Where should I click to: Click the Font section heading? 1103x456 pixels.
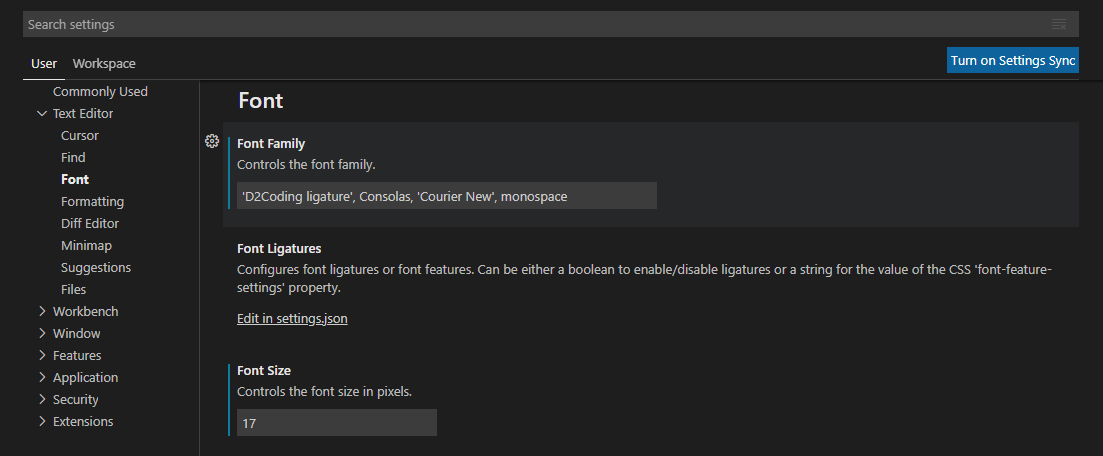pyautogui.click(x=260, y=101)
